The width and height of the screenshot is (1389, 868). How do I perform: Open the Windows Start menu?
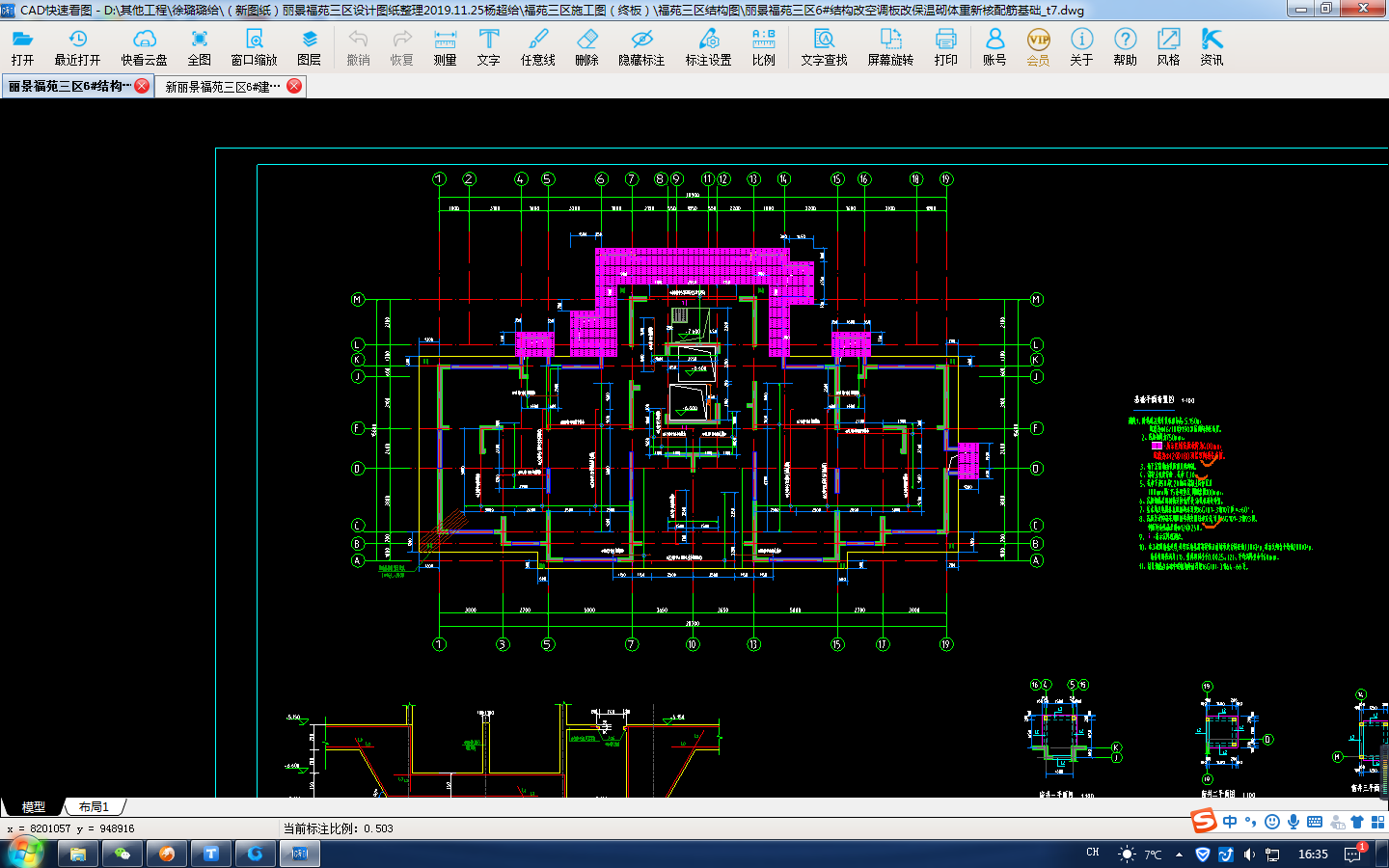coord(25,853)
